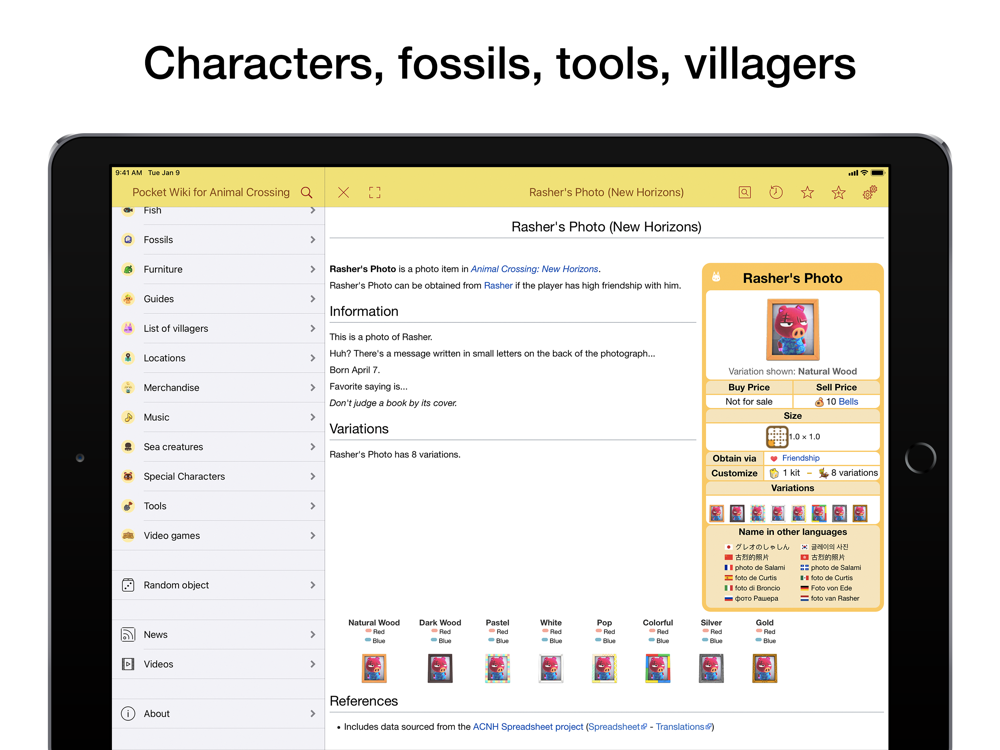Click the customization kit icon

coord(774,473)
